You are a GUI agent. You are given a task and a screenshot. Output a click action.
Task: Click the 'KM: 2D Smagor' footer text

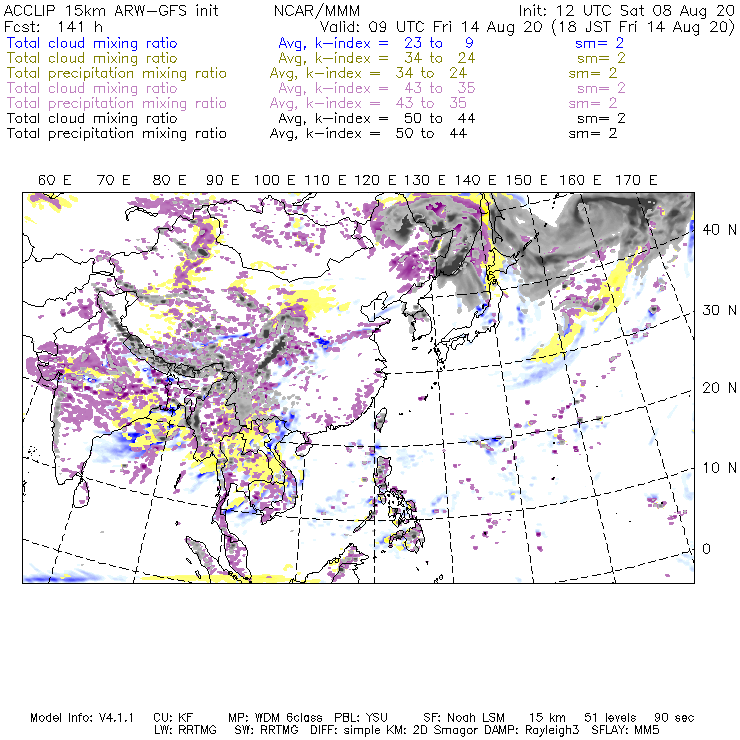point(432,730)
